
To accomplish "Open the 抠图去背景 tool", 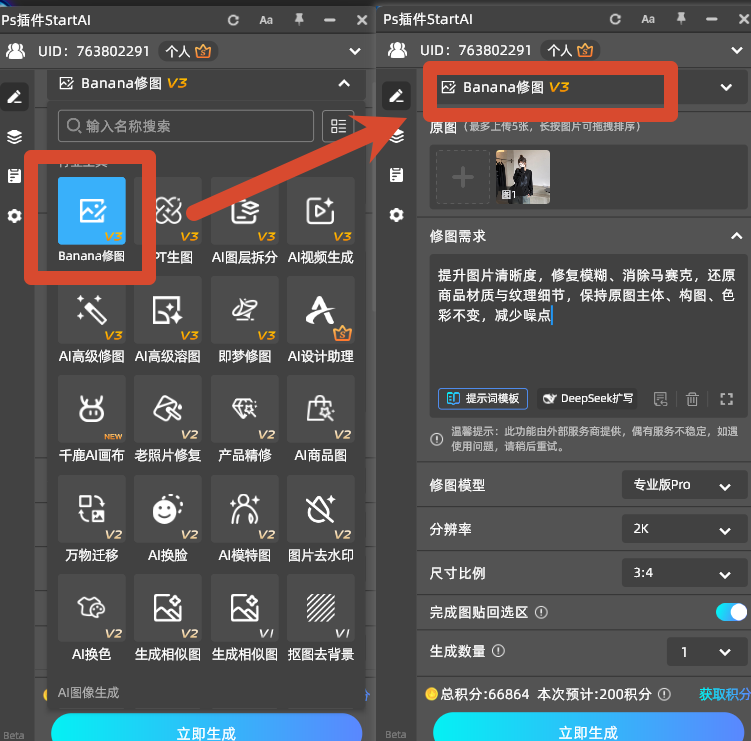I will 320,608.
